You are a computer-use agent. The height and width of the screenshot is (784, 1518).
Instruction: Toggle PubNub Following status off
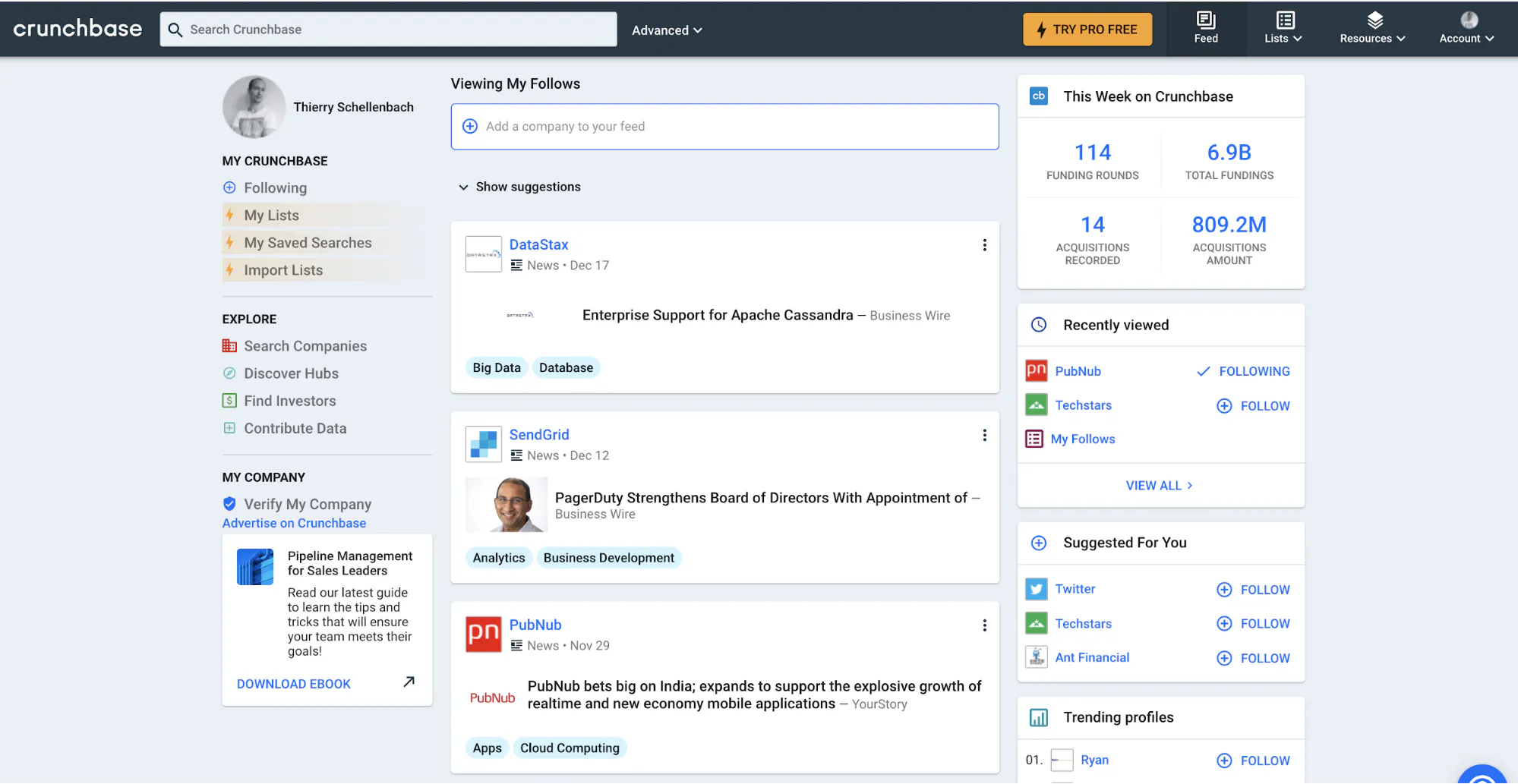(1243, 371)
